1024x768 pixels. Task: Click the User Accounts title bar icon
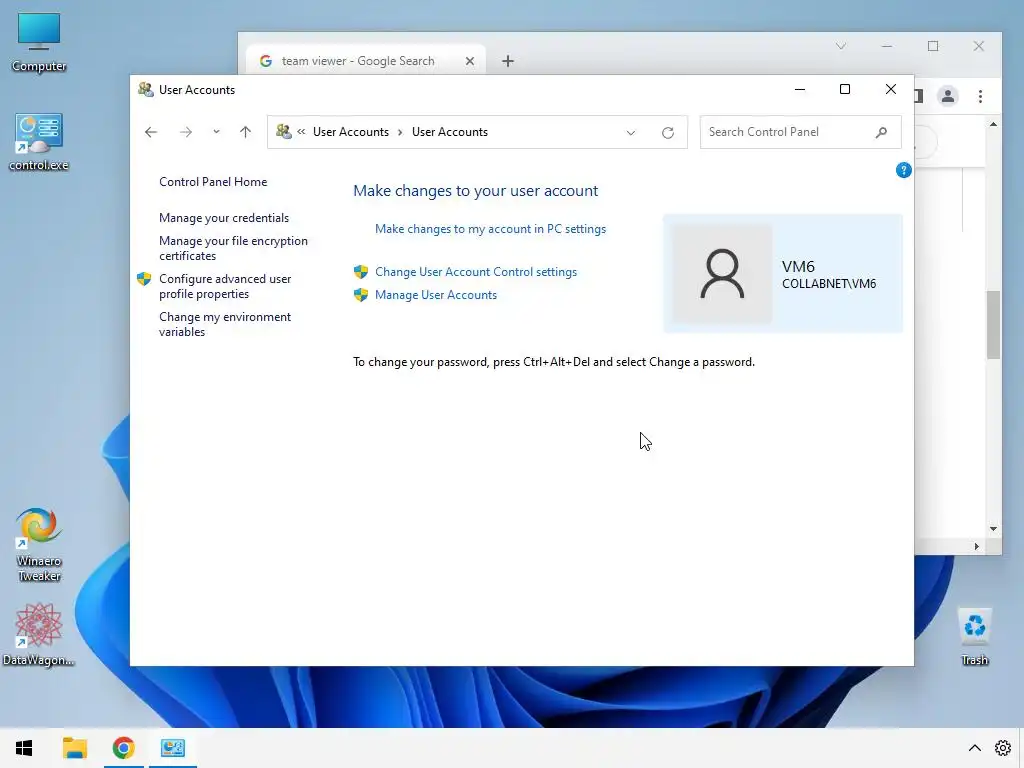pyautogui.click(x=146, y=89)
